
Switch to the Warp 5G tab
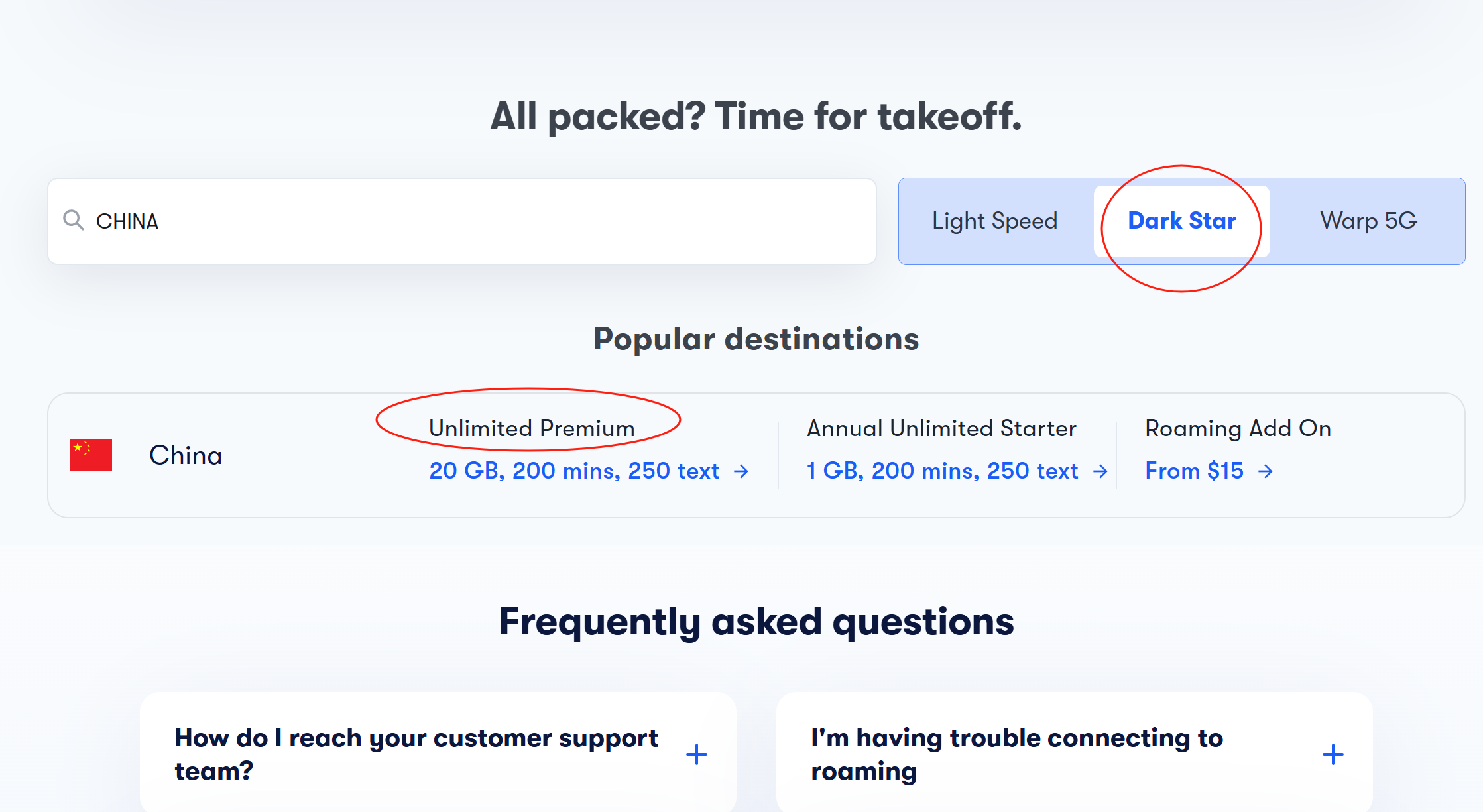1368,221
